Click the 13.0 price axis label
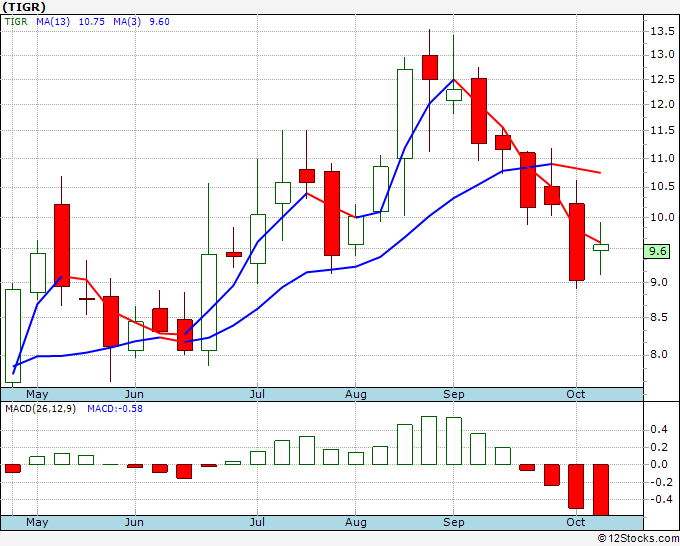The height and width of the screenshot is (546, 680). tap(662, 55)
